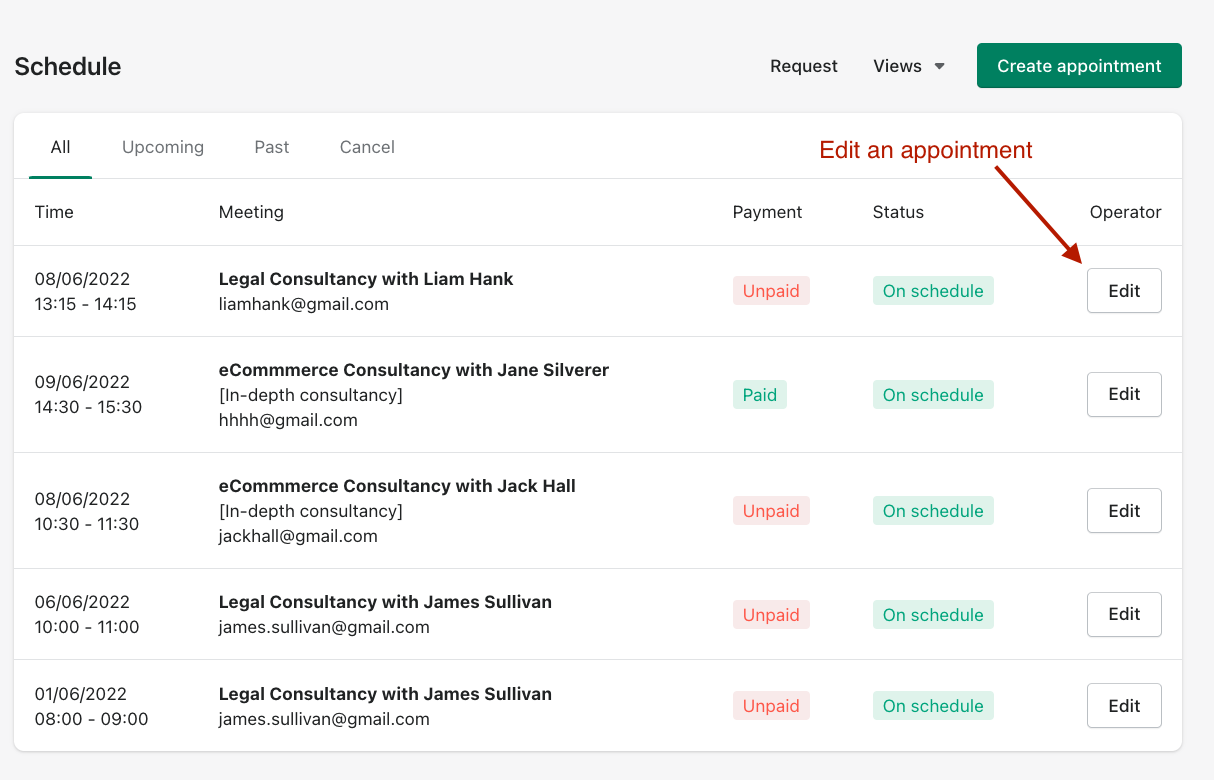Screen dimensions: 1214x780
Task: Click the Views dropdown caret arrow
Action: 939,67
